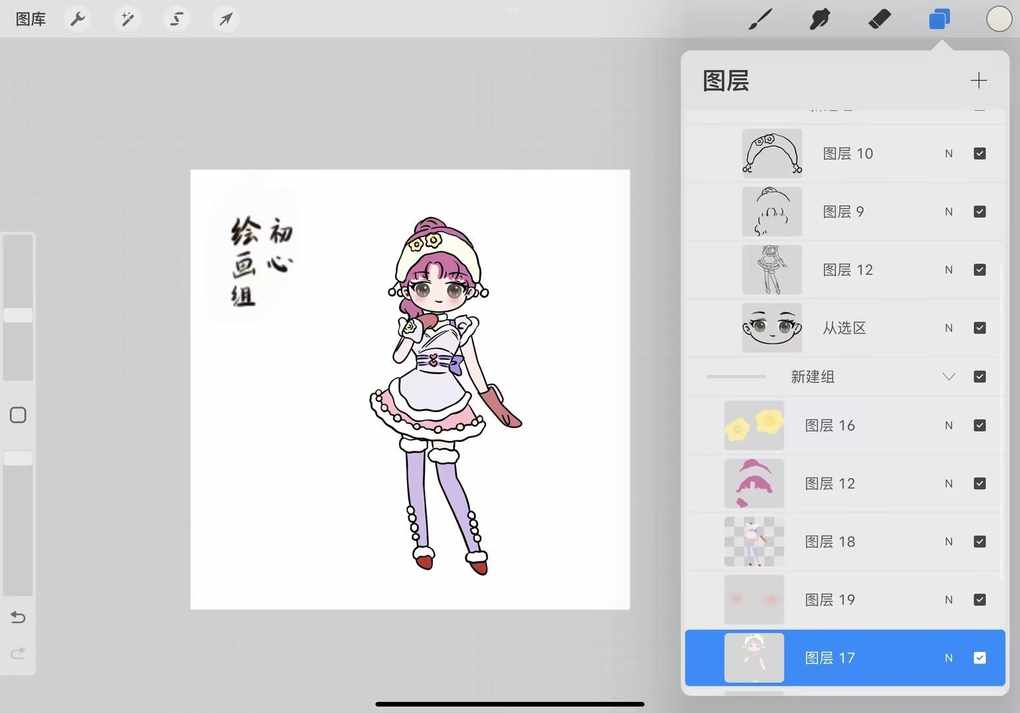Select the thumbnail of highlighted 图层 17
The image size is (1020, 713).
(754, 658)
